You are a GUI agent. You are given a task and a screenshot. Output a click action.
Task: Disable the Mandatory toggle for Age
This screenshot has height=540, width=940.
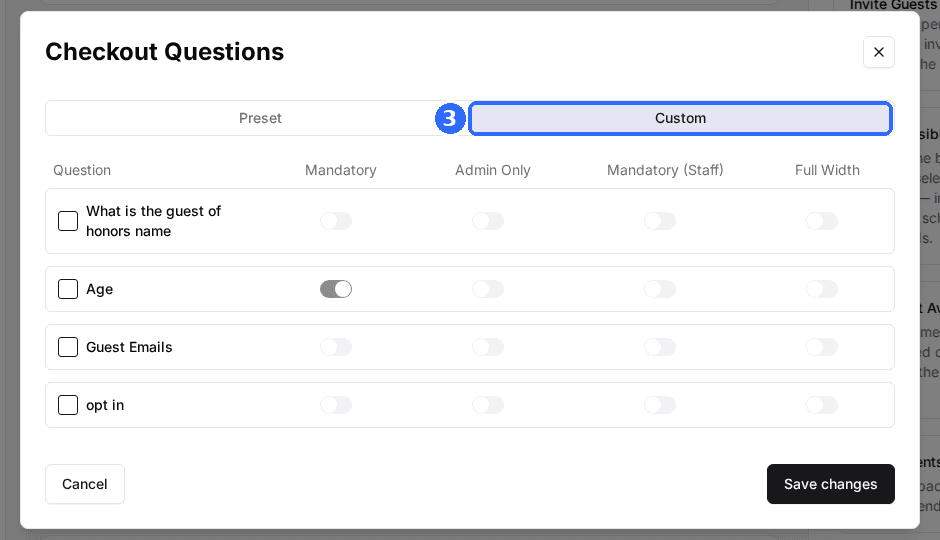[336, 289]
